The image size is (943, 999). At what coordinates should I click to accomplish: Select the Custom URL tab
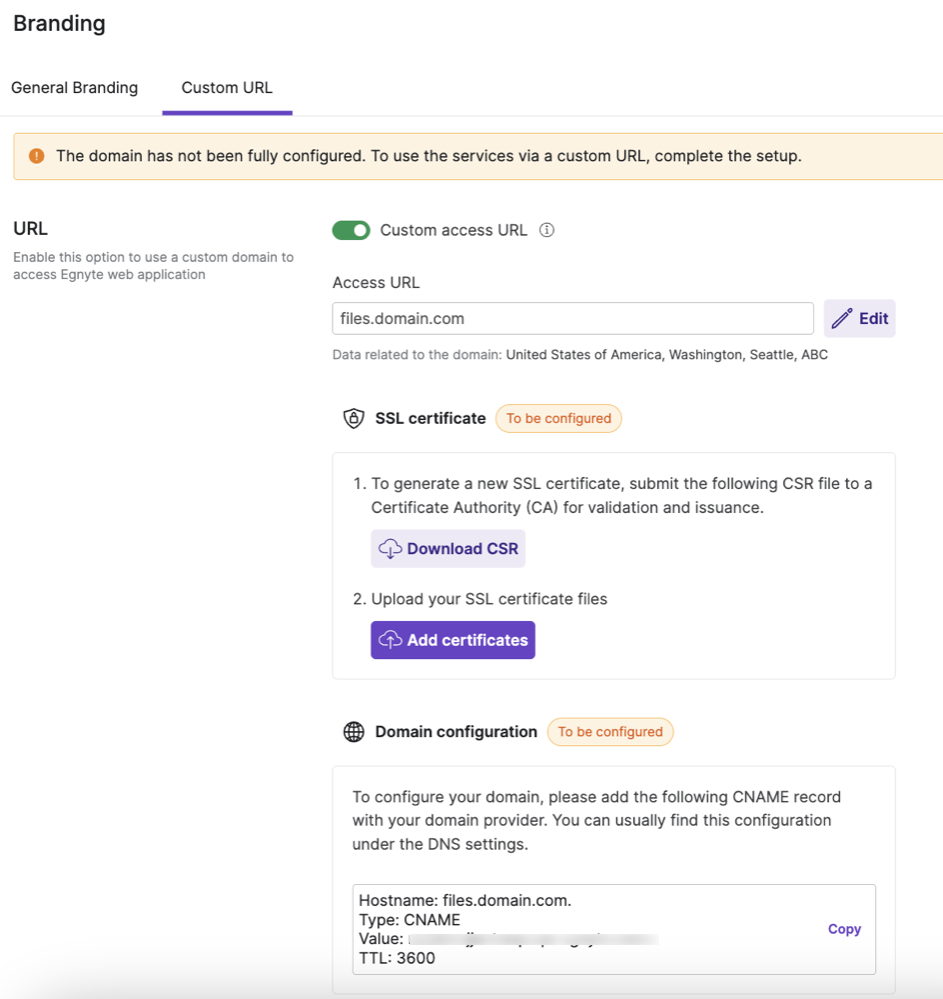[x=227, y=88]
